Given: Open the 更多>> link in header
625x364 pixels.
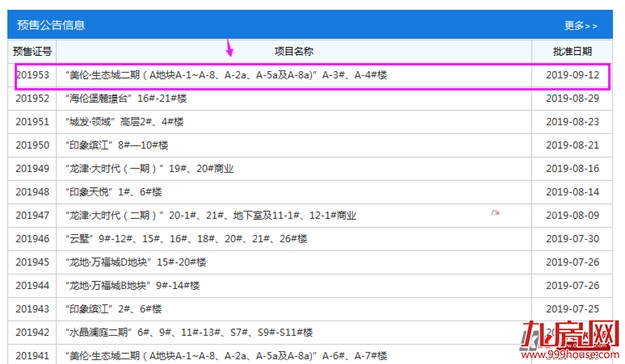Looking at the screenshot, I should tap(580, 26).
